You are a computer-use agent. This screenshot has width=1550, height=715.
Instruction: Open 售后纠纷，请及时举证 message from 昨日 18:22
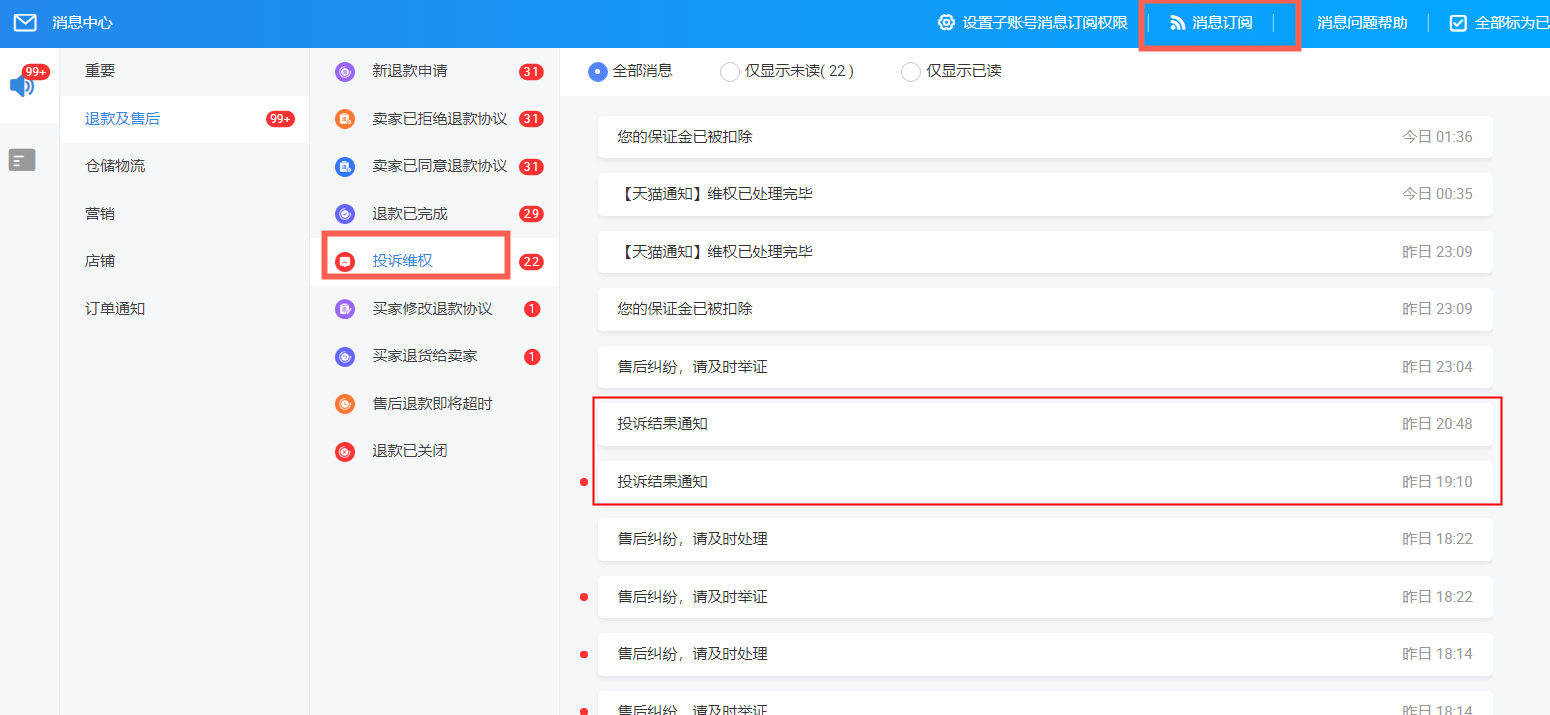(x=1045, y=597)
